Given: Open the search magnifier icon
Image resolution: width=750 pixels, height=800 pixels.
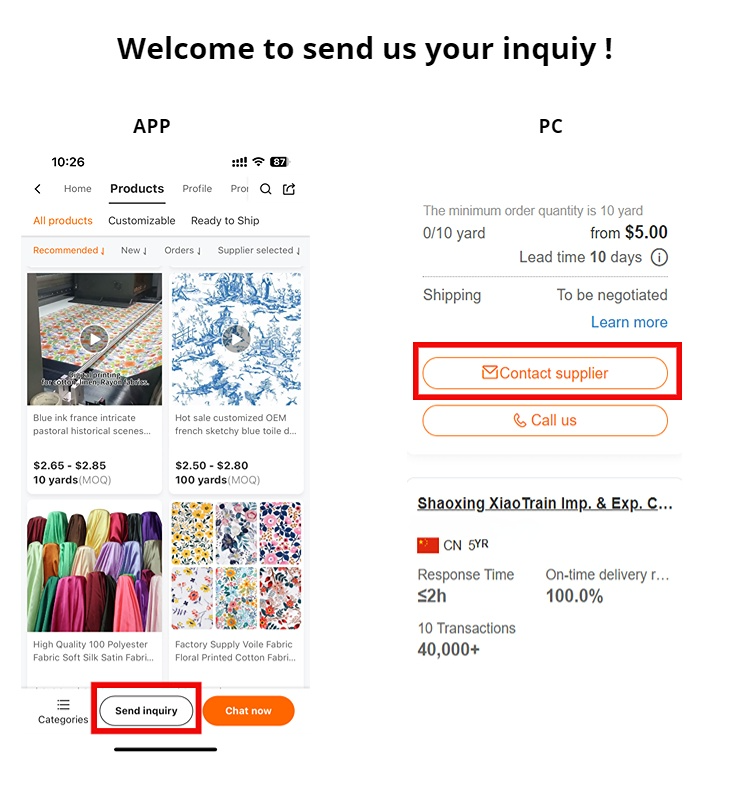Looking at the screenshot, I should point(265,189).
